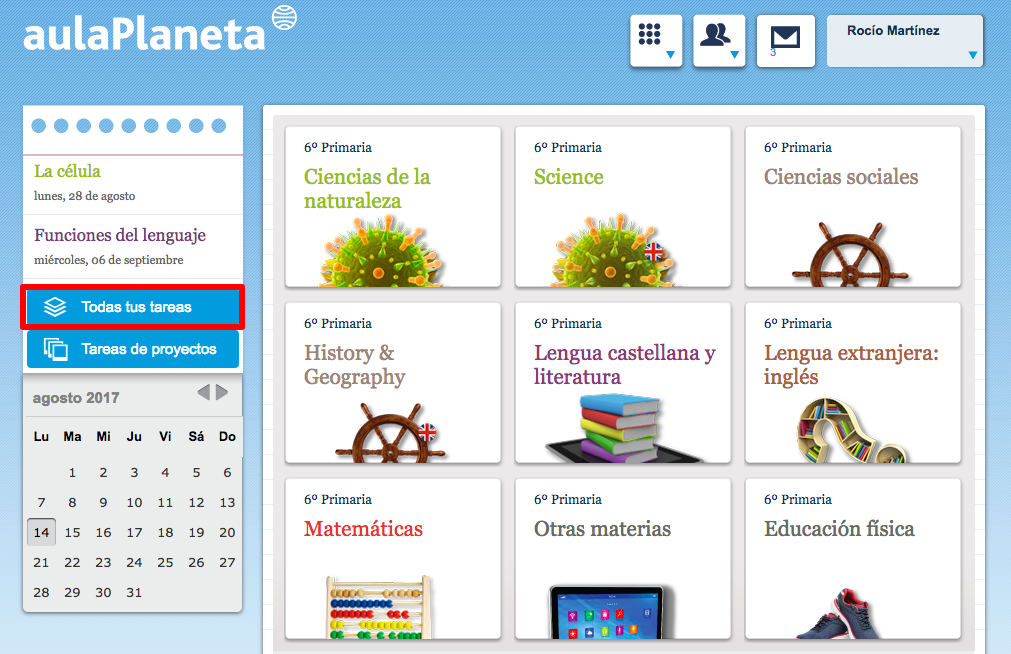1011x654 pixels.
Task: Expand the Rocío Martínez user dropdown
Action: point(904,41)
